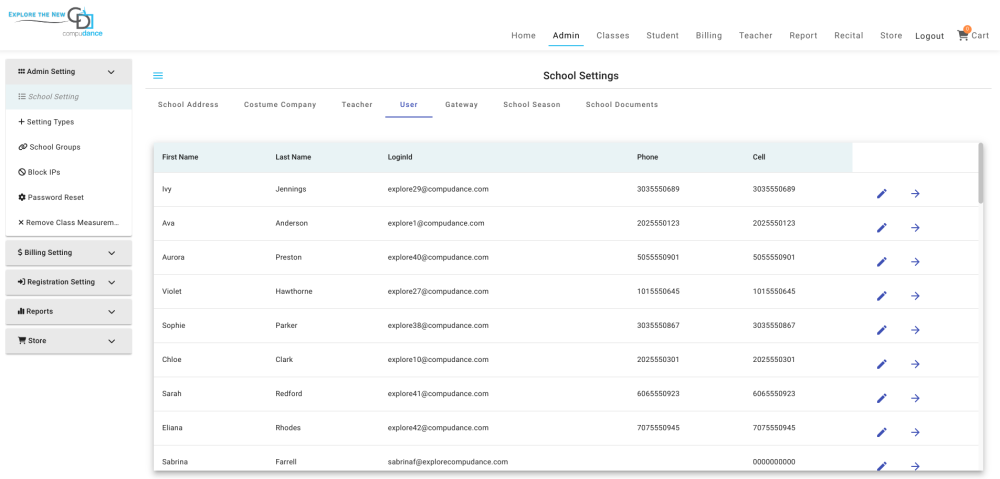
Task: Edit Aurora Preston's user record
Action: click(881, 261)
